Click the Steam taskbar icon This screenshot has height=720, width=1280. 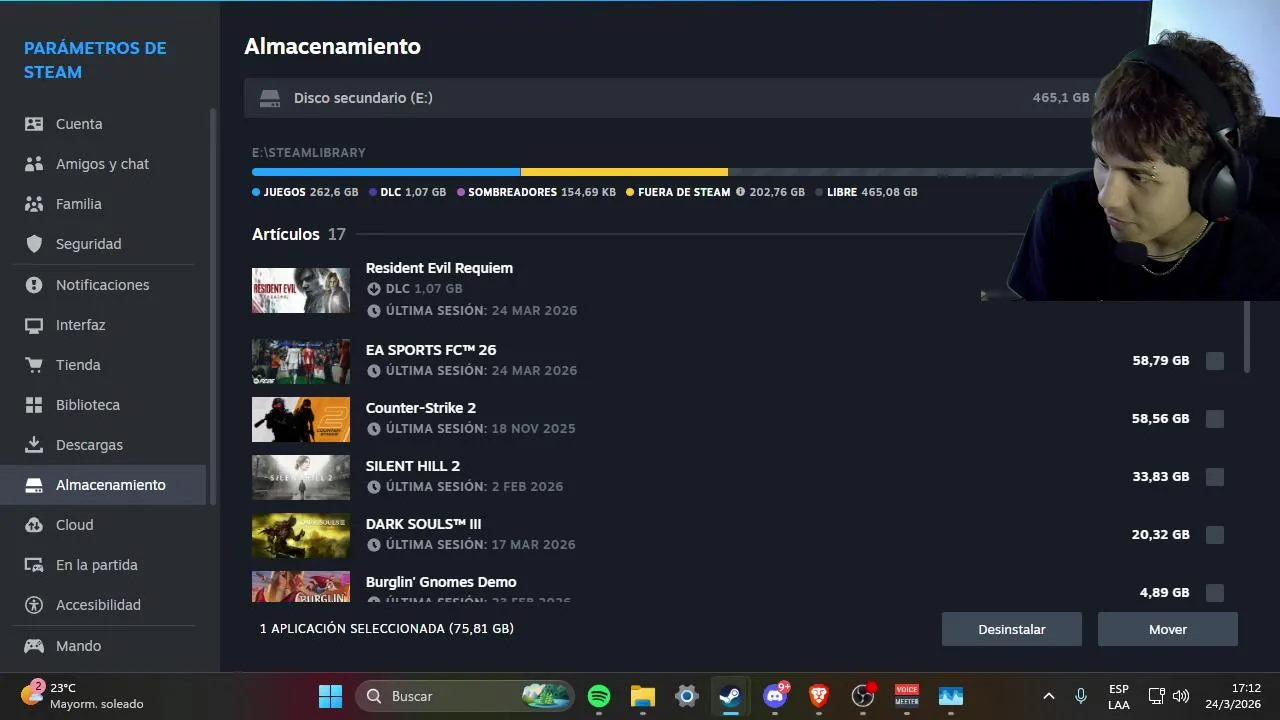[x=731, y=696]
